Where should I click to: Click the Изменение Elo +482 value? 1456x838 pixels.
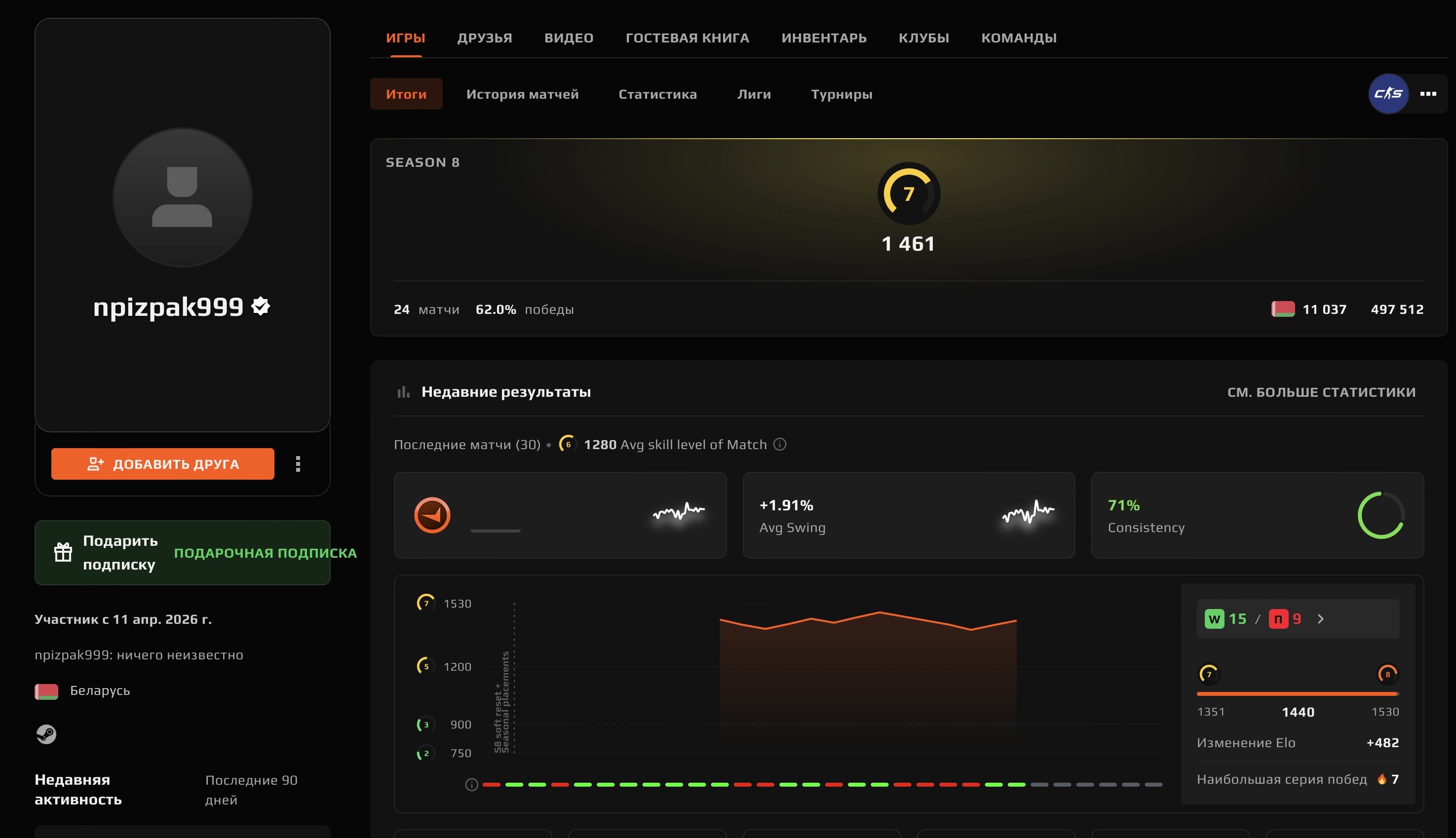pyautogui.click(x=1382, y=743)
